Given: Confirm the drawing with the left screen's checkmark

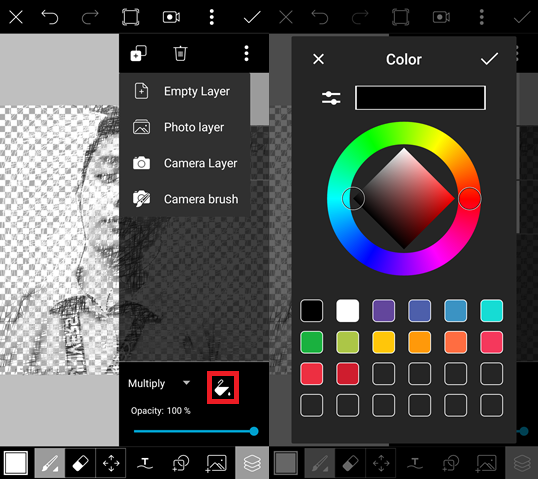Looking at the screenshot, I should click(252, 17).
